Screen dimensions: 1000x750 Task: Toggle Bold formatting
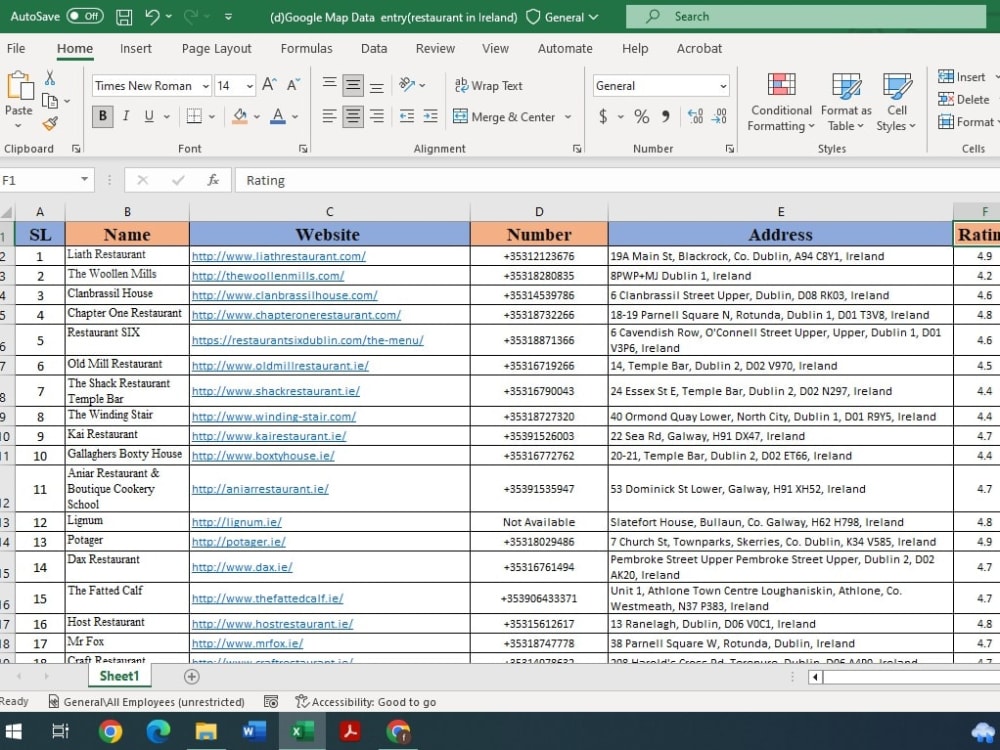[x=103, y=116]
